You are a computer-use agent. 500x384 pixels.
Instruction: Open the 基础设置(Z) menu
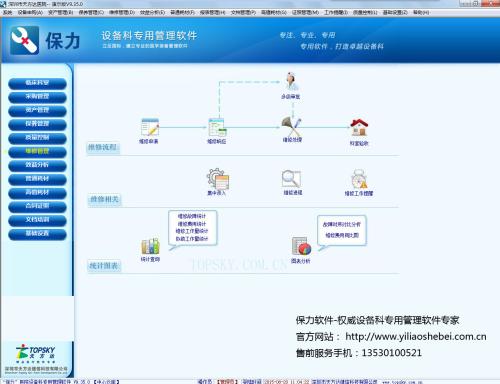click(x=395, y=12)
